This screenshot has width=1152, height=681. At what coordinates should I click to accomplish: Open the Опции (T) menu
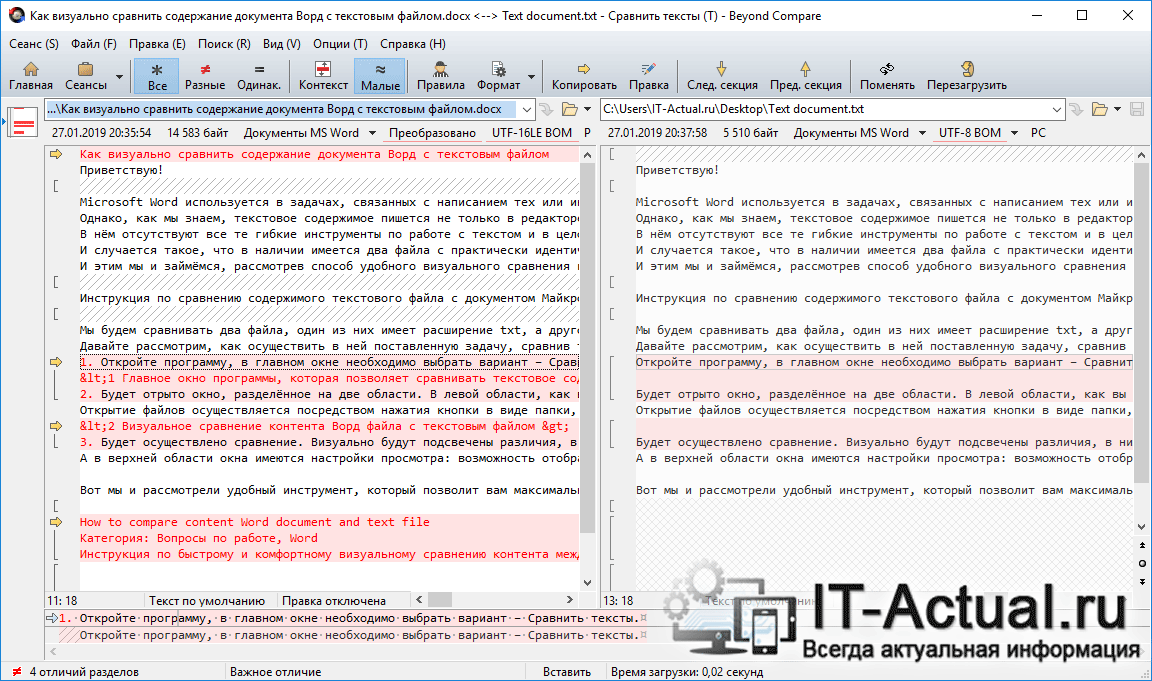(340, 44)
